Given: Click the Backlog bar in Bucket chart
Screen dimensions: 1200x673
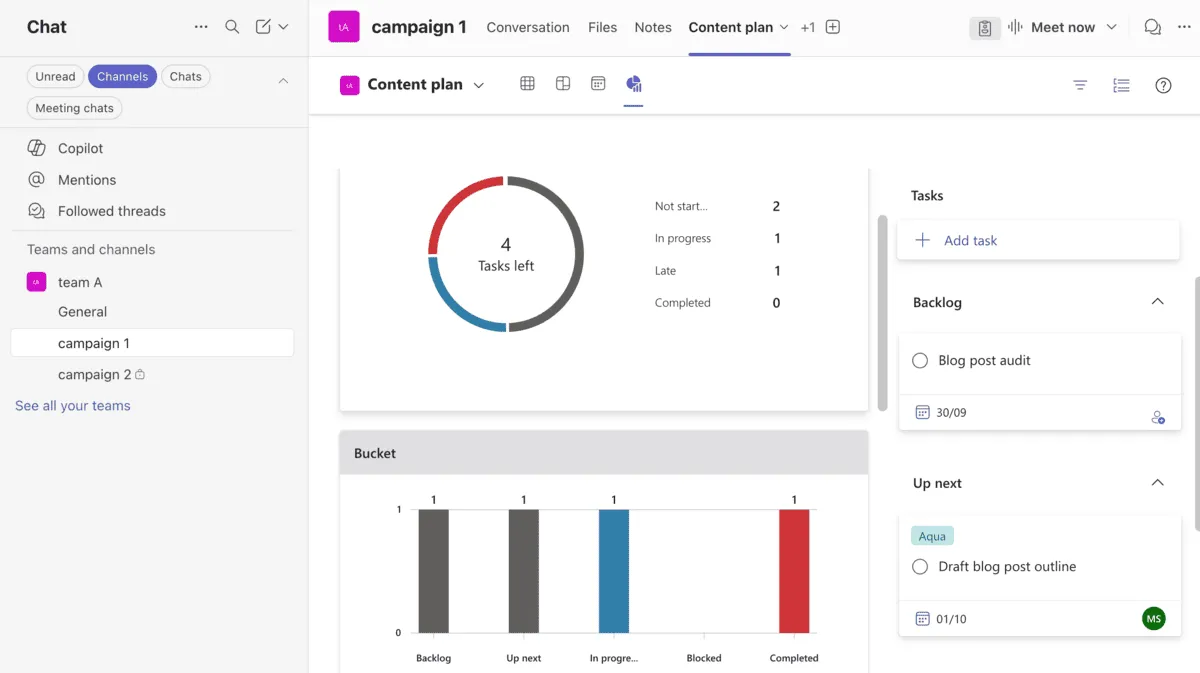Looking at the screenshot, I should [433, 571].
